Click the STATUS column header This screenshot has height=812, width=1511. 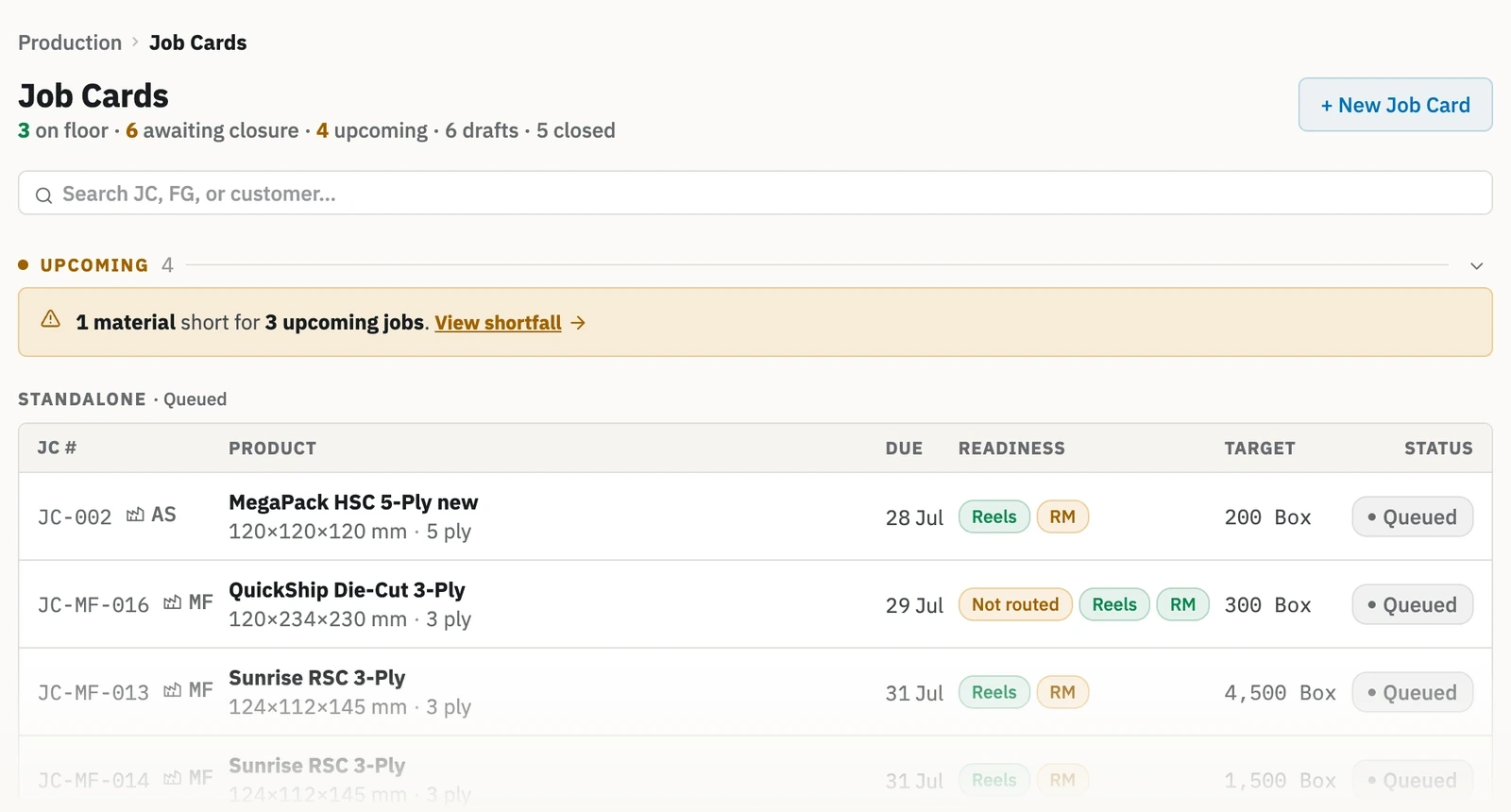tap(1438, 448)
